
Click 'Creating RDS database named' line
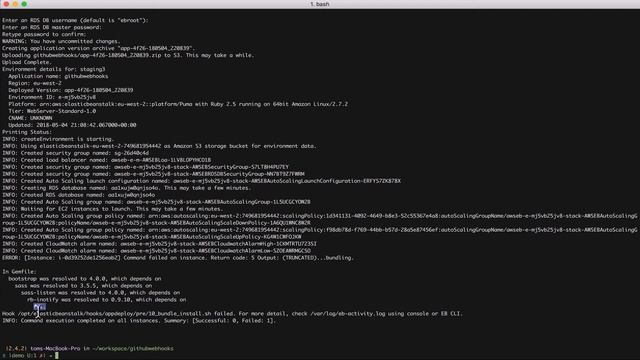127,188
